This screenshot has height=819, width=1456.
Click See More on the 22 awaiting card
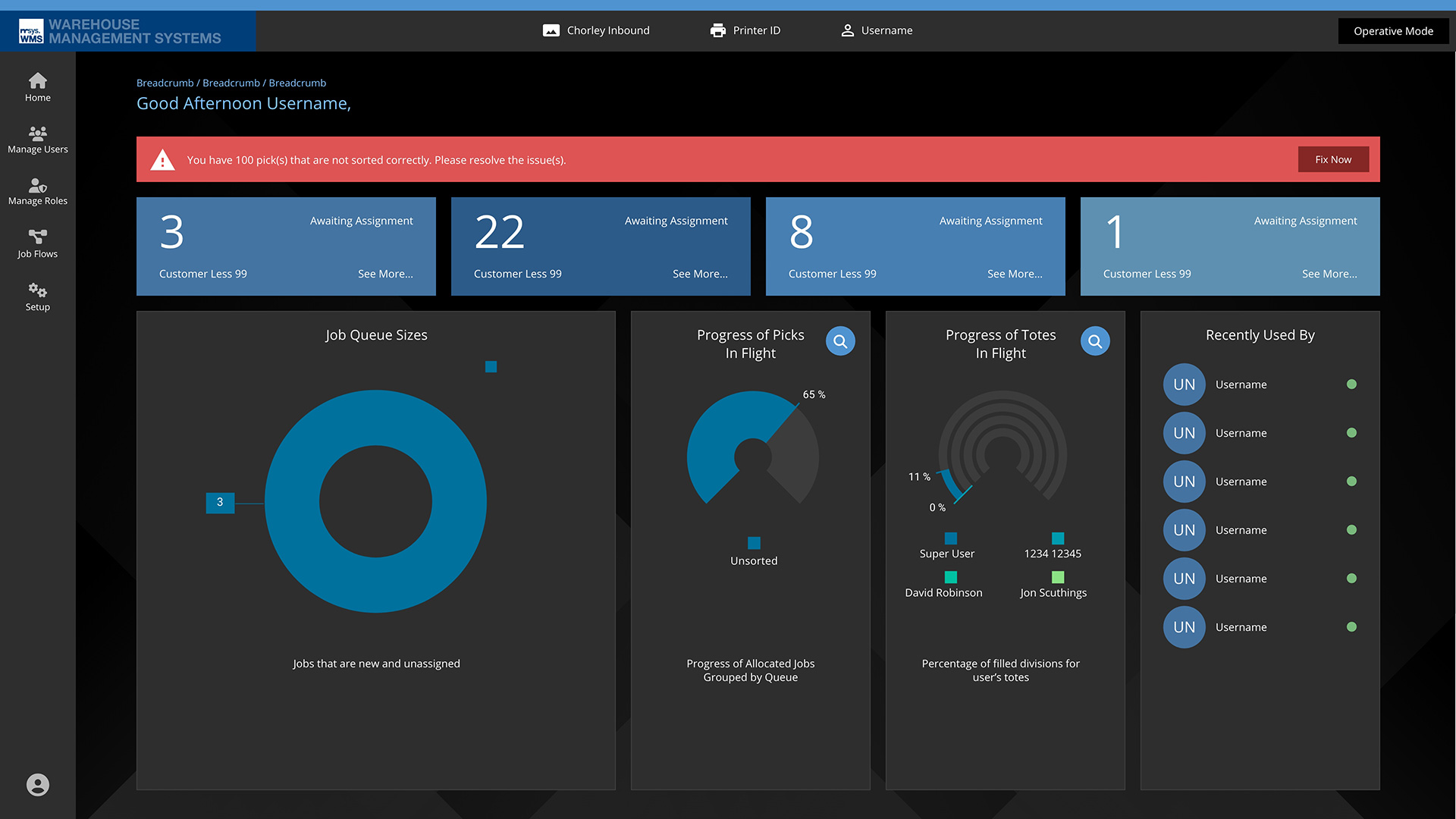pos(699,274)
